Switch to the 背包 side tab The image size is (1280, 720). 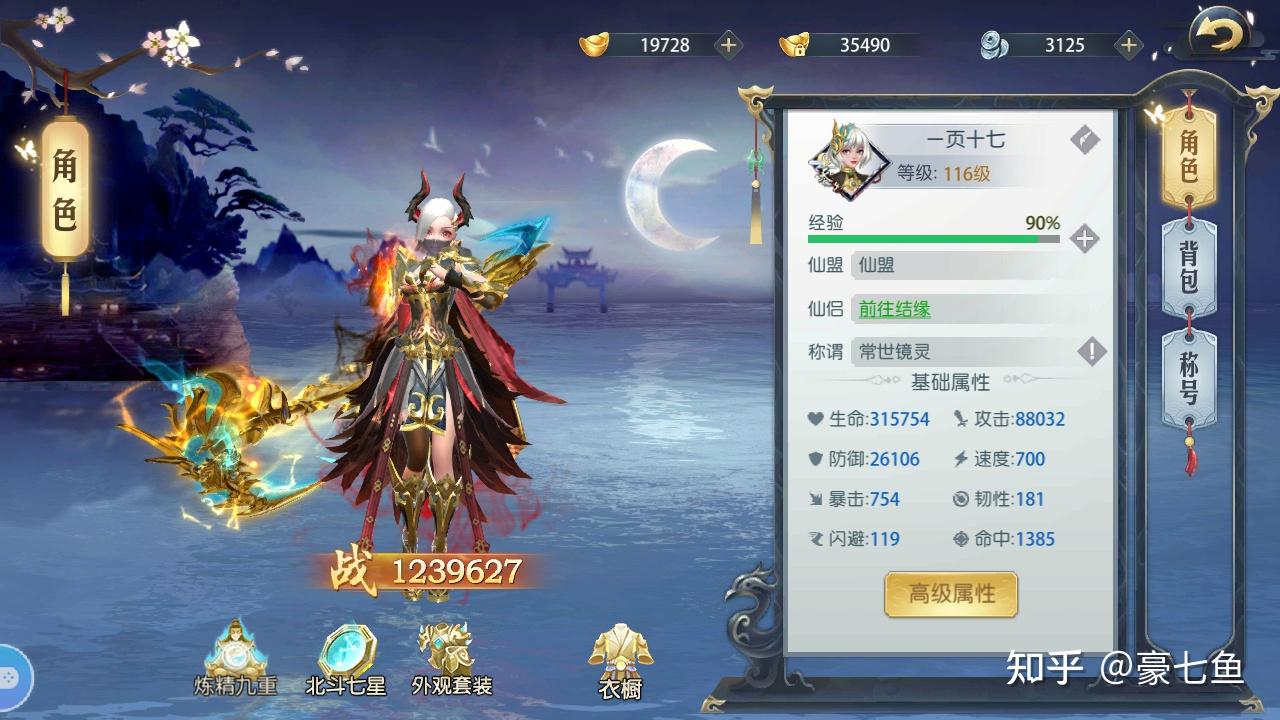point(1188,267)
